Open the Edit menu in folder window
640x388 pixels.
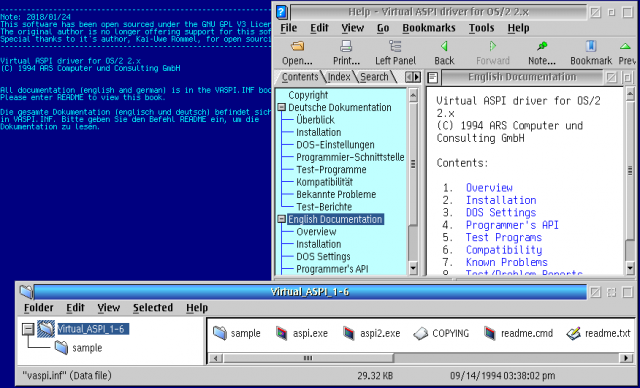tap(76, 308)
